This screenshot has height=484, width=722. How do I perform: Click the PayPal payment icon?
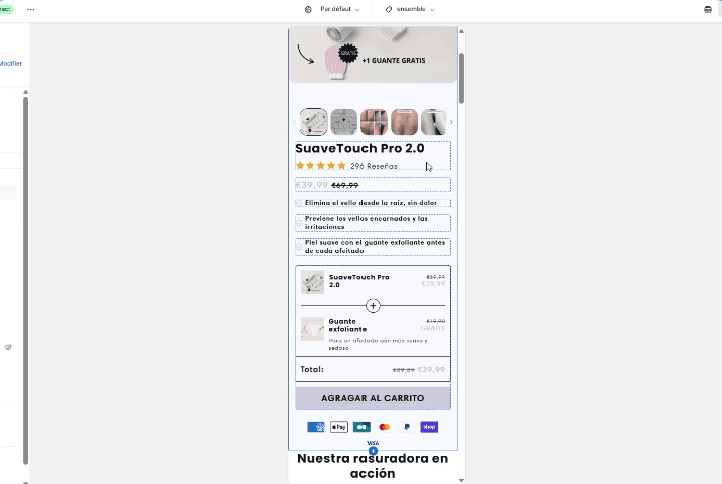click(x=407, y=427)
